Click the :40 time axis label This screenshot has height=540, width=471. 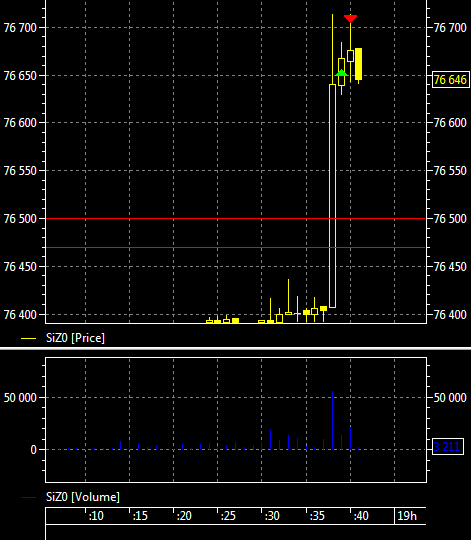361,516
